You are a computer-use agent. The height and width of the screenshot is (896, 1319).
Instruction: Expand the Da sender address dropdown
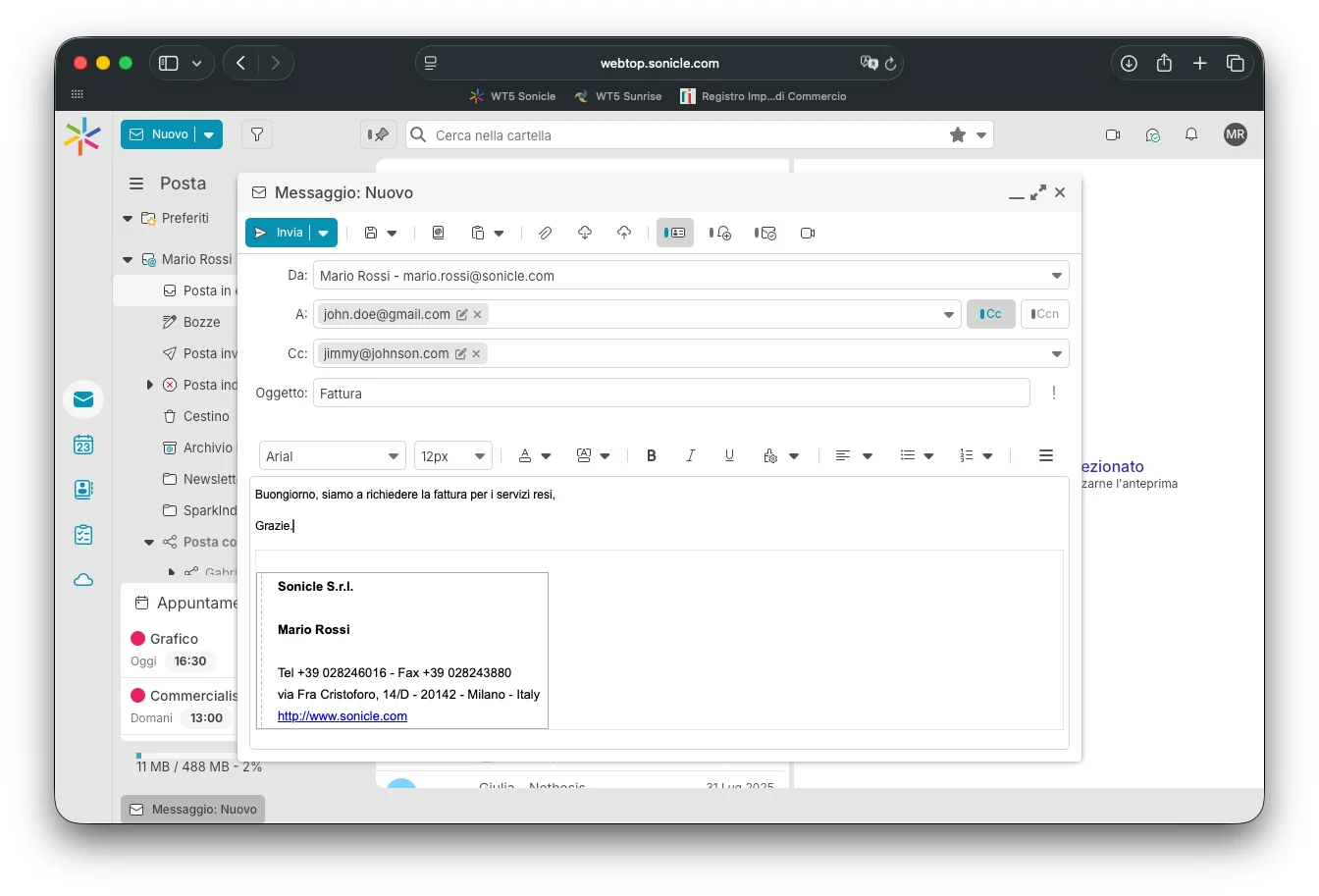point(1057,276)
